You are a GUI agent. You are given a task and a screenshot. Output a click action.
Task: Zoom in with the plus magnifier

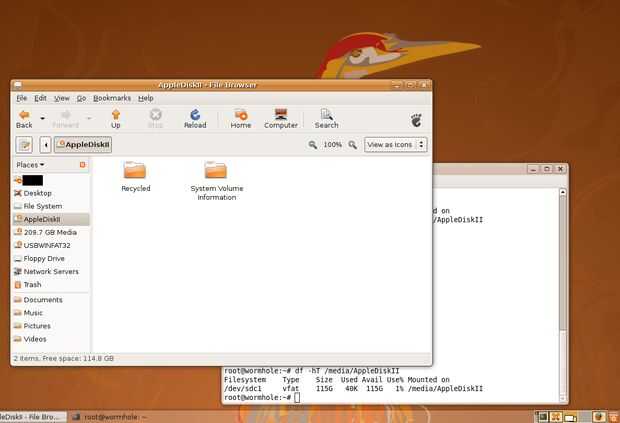(x=352, y=145)
